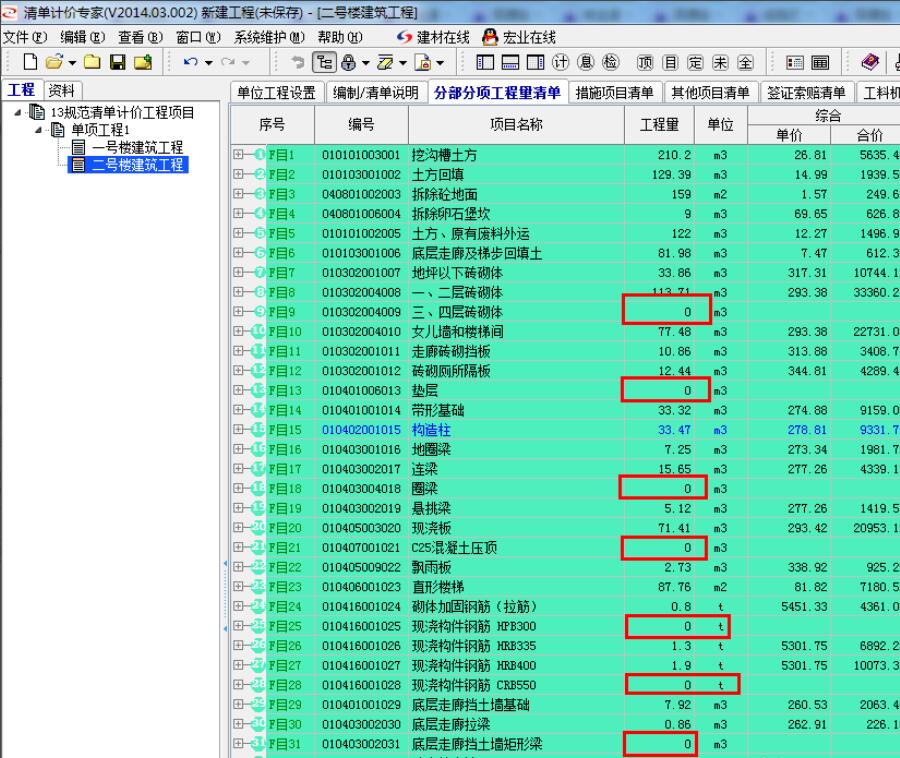Collapse the 单项工程1 tree node
This screenshot has width=900, height=758.
[x=38, y=130]
